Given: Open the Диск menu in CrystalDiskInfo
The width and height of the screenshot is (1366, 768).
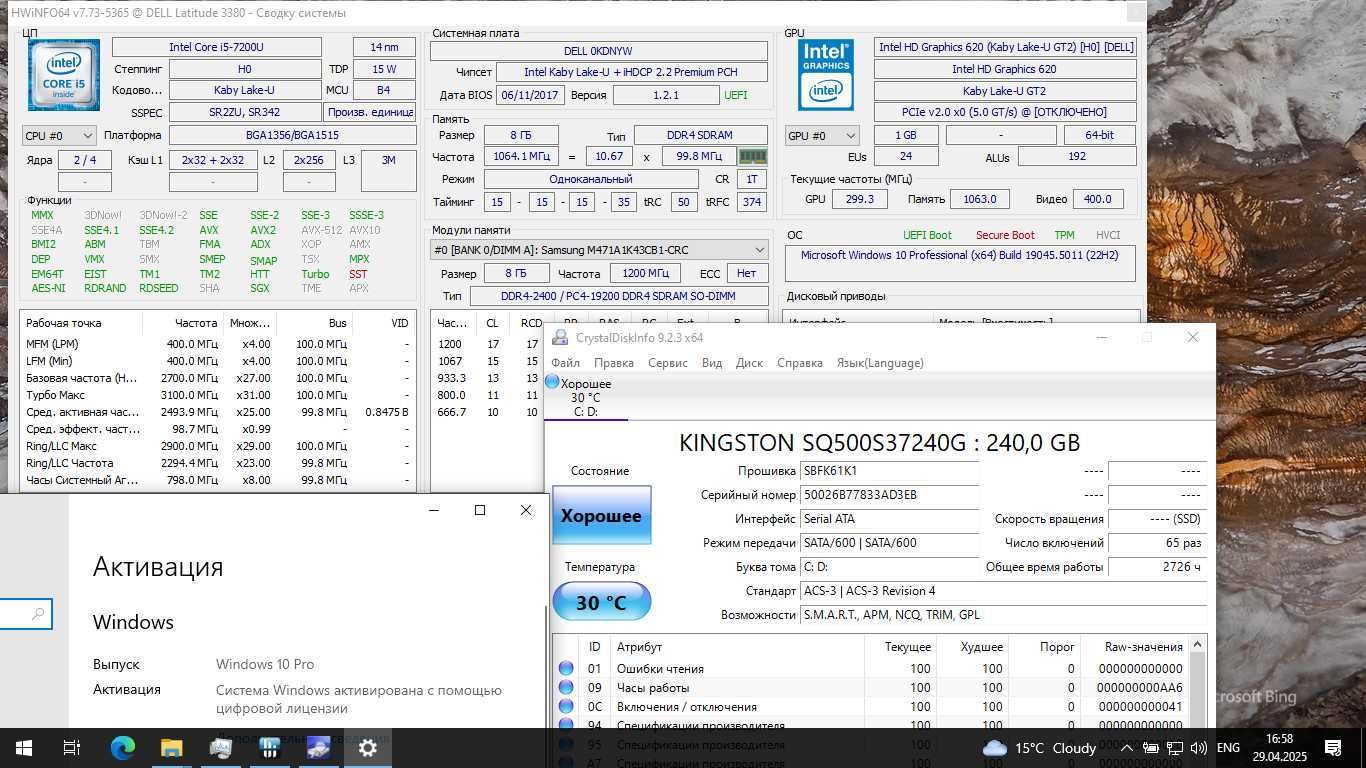Looking at the screenshot, I should pyautogui.click(x=749, y=363).
